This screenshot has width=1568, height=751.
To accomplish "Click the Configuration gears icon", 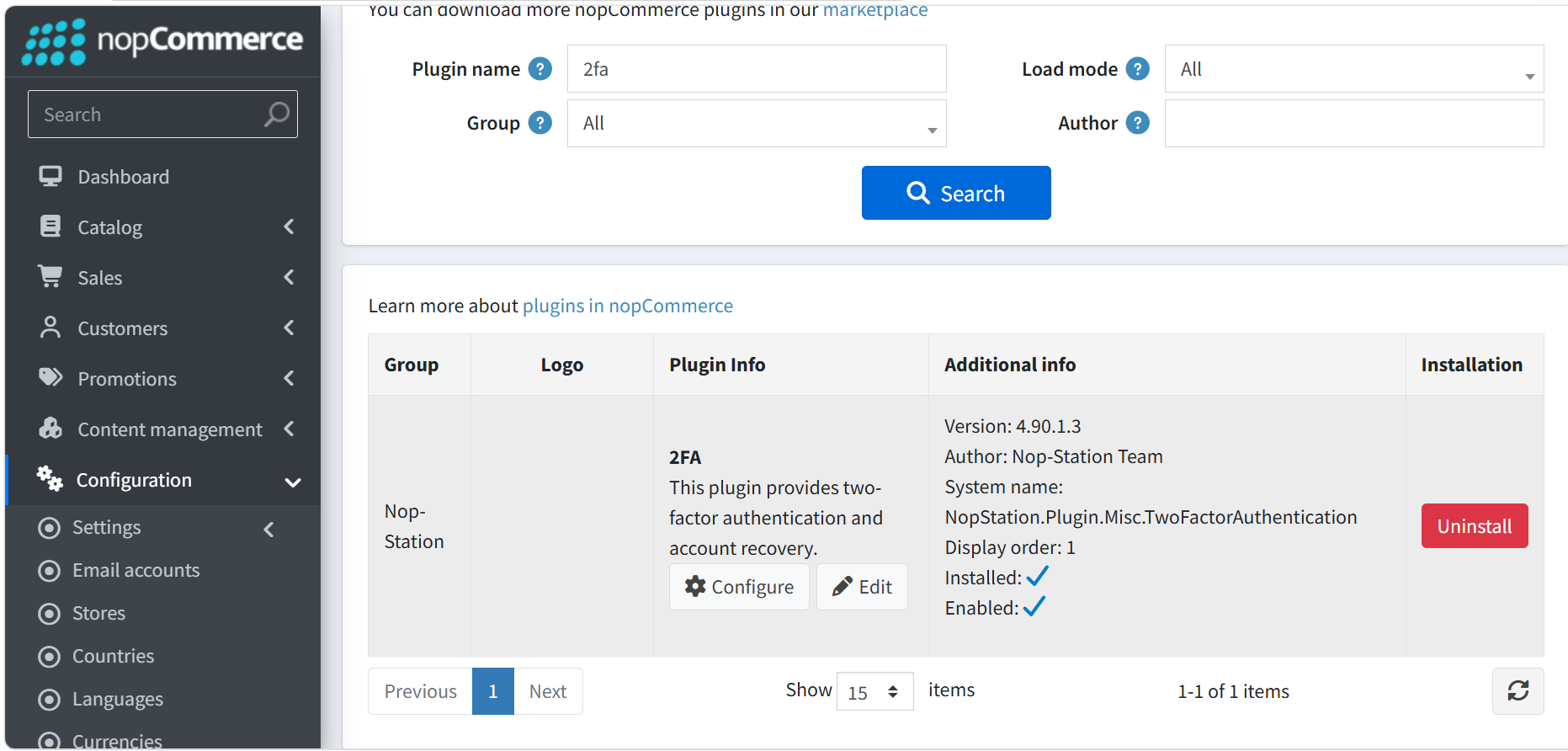I will click(x=50, y=478).
